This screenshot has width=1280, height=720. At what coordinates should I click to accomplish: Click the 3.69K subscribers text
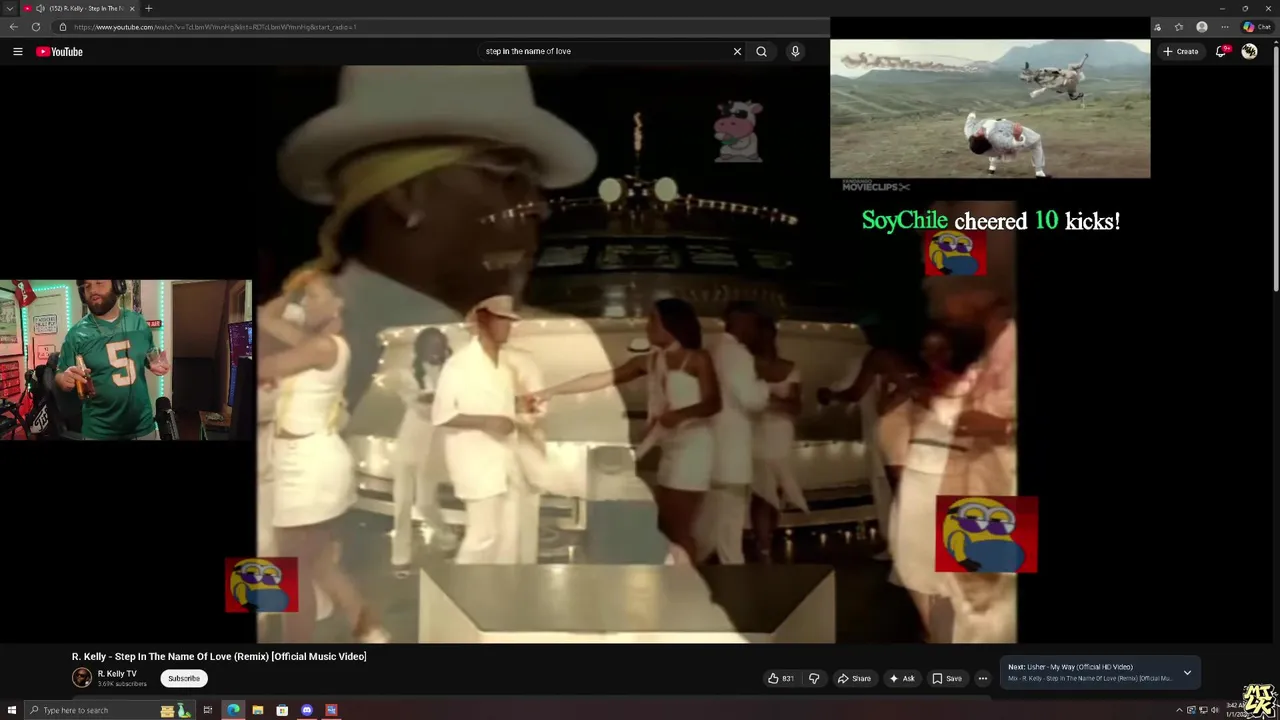[x=122, y=684]
